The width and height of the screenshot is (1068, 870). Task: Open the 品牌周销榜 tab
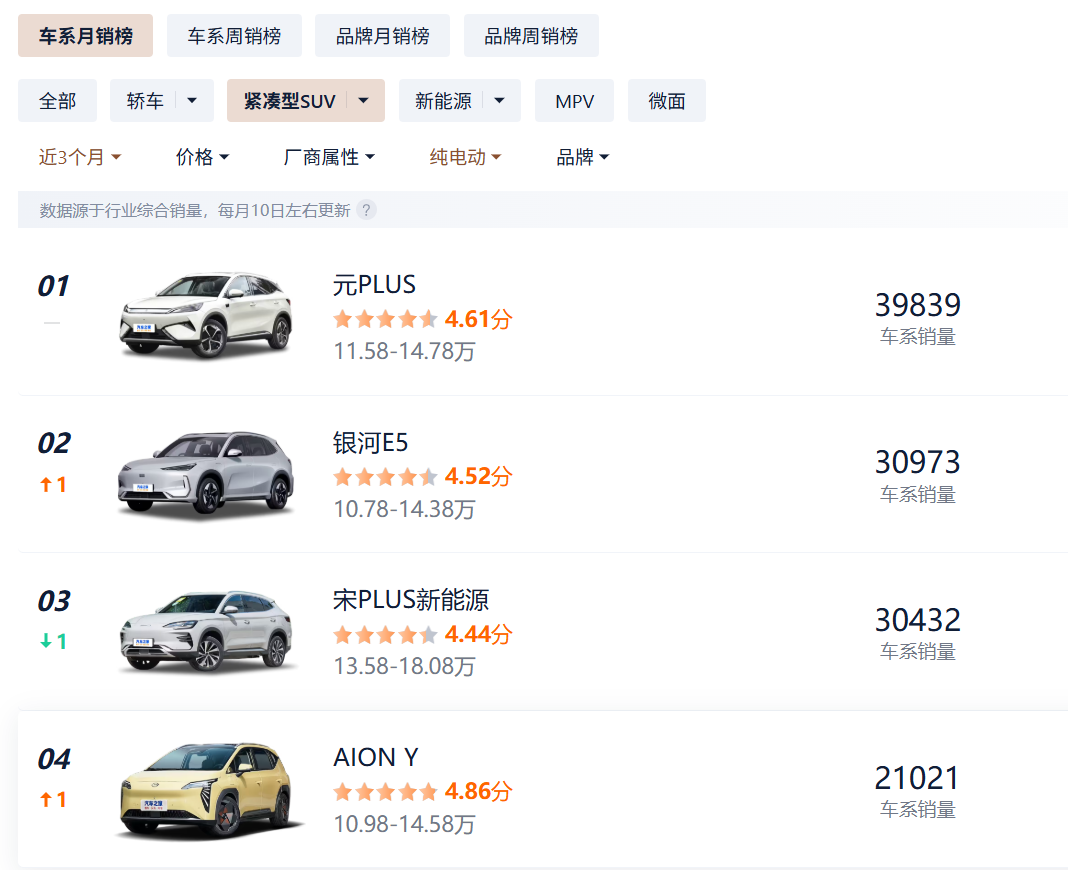tap(531, 35)
